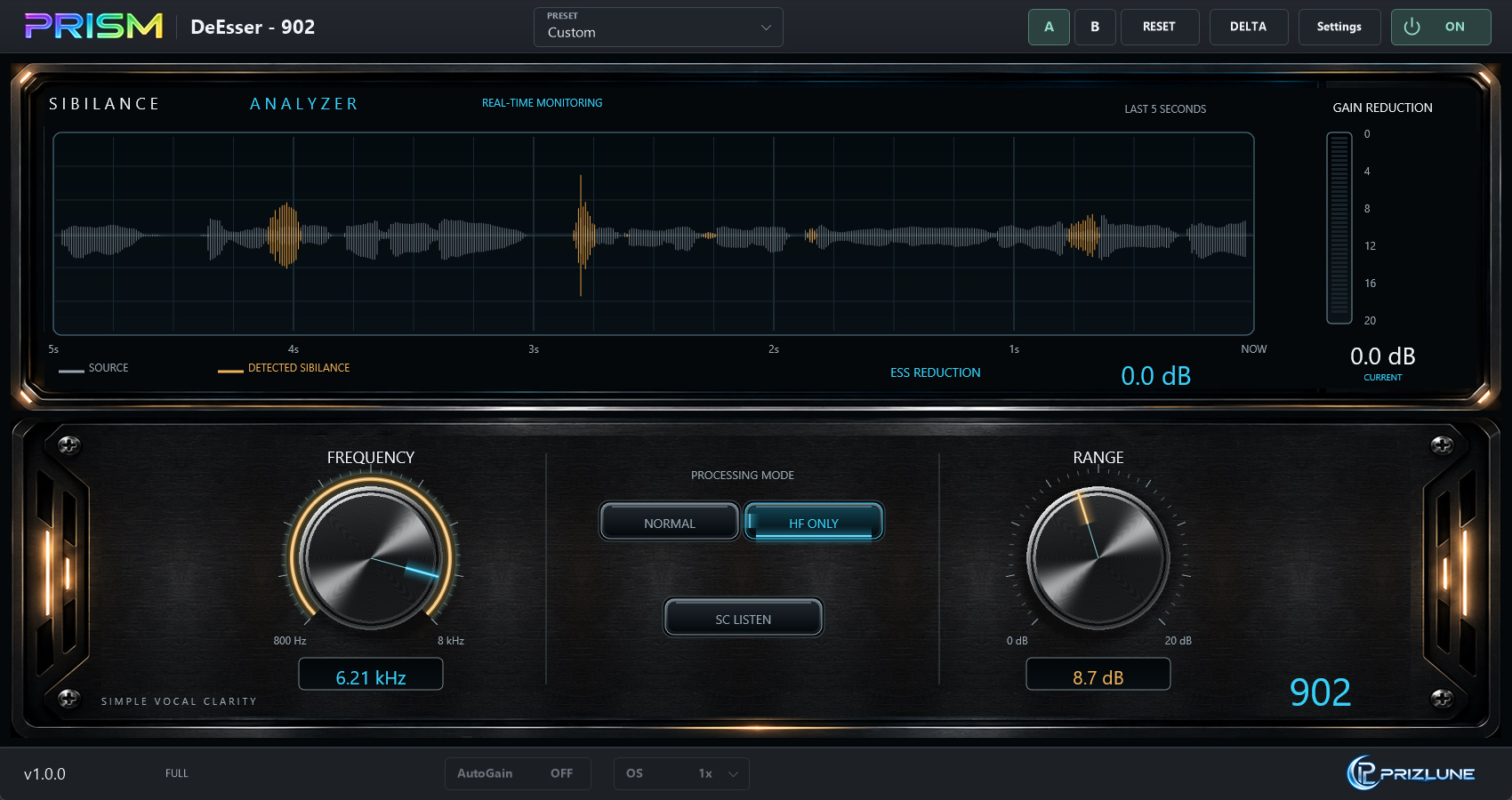
Task: Click the 5s marker on the time axis
Action: 53,349
